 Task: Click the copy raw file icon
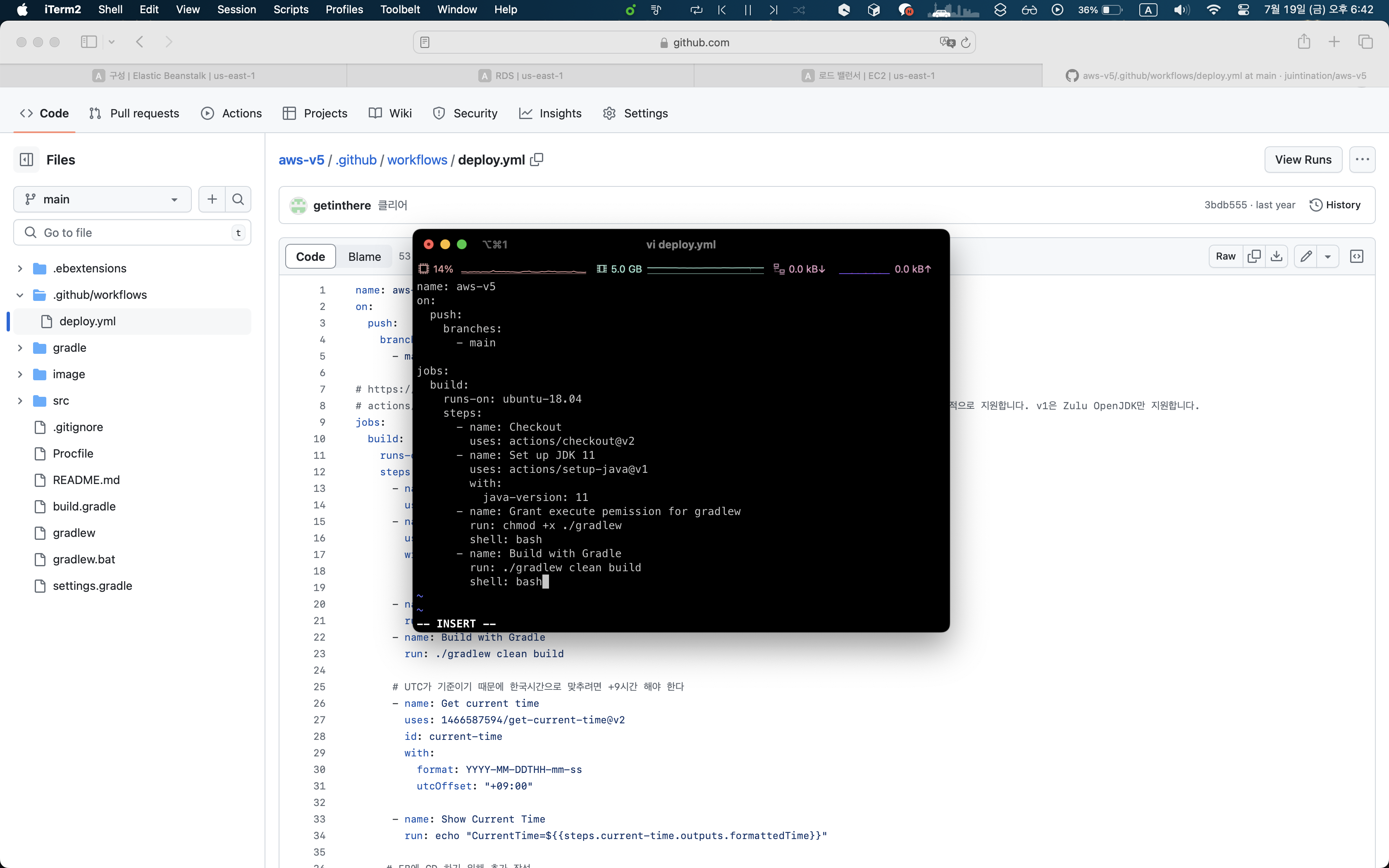click(1254, 256)
